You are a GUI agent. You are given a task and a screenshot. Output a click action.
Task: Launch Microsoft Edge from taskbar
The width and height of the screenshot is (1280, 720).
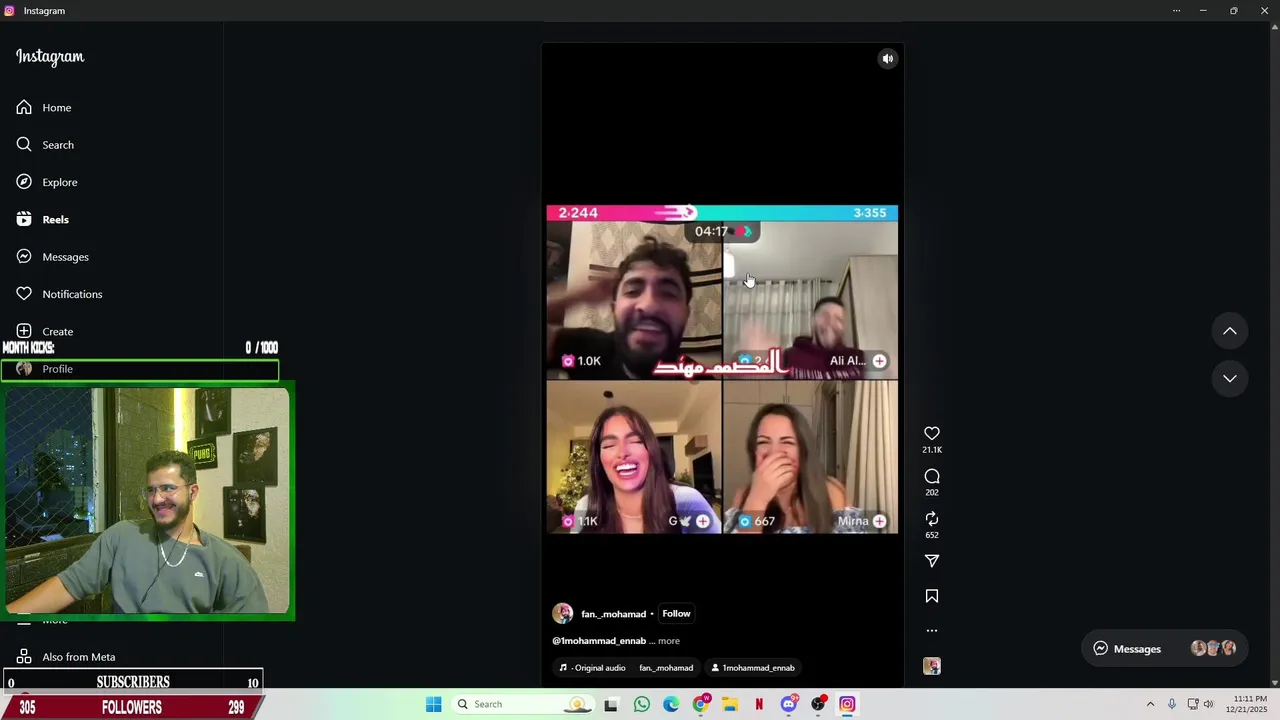(x=671, y=704)
